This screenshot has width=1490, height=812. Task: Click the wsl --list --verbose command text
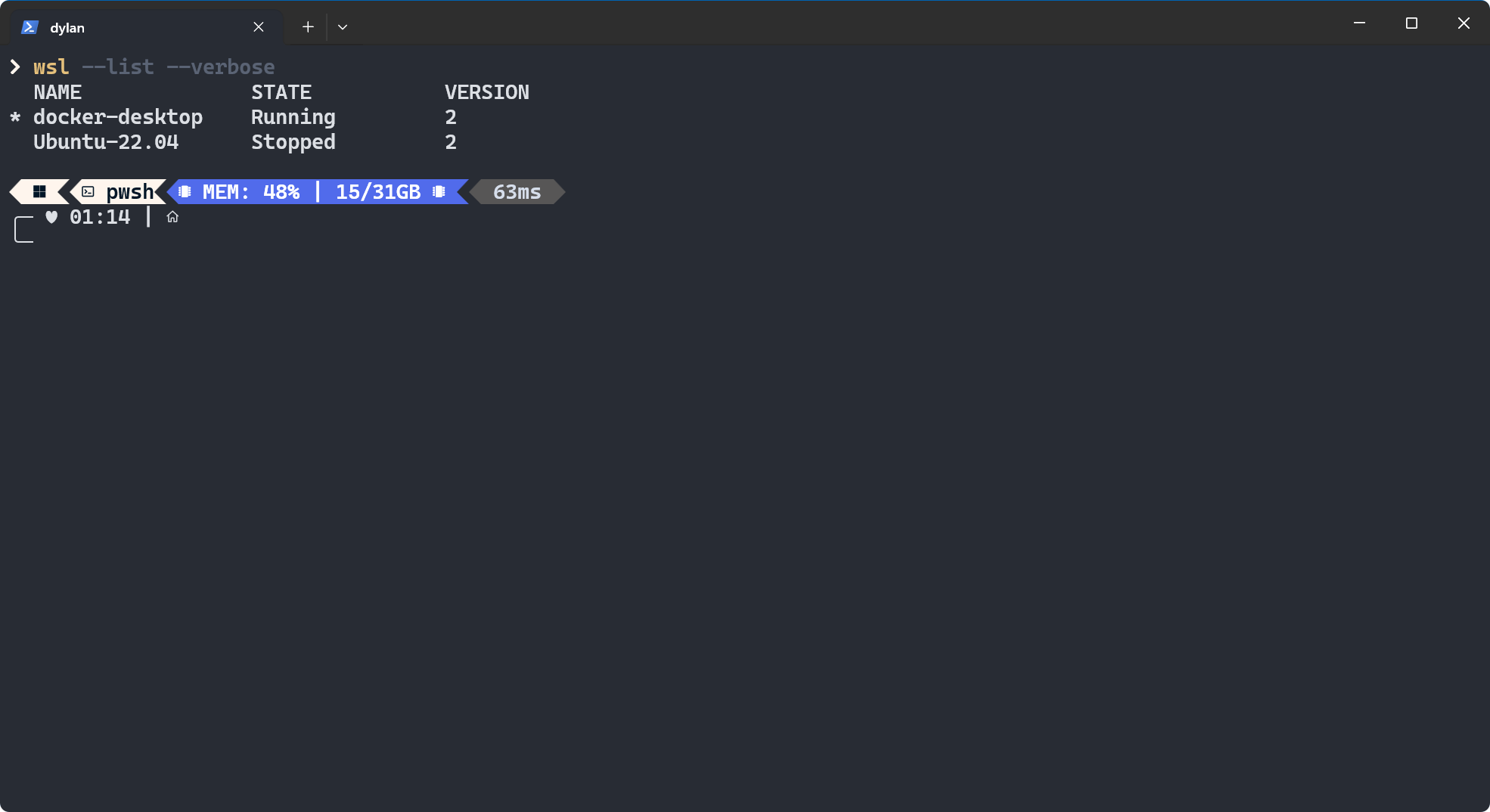154,67
